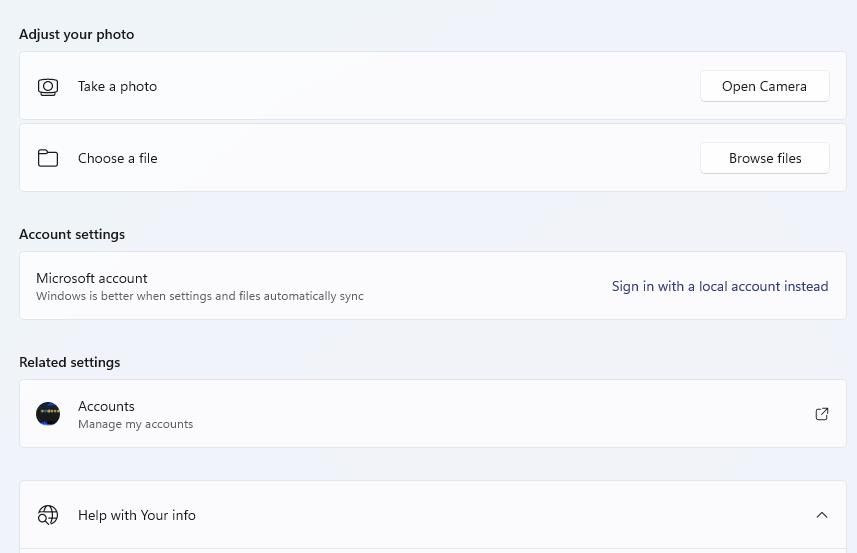Collapse the Help with Your info section

pos(822,515)
